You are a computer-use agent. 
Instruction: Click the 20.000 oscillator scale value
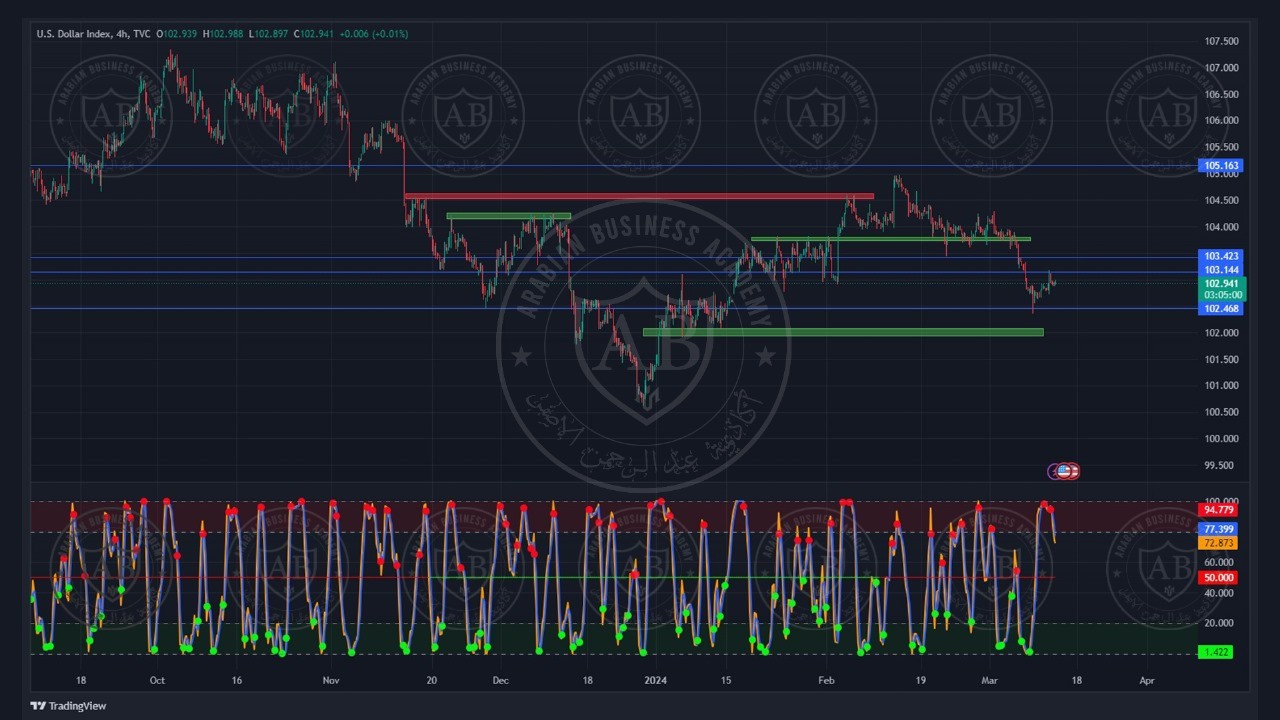[x=1219, y=623]
